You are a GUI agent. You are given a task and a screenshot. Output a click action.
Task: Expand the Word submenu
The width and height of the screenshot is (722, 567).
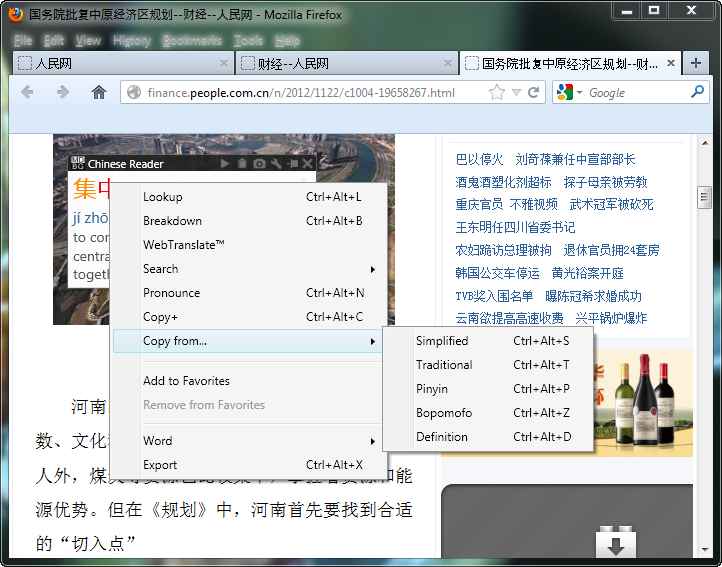(x=248, y=441)
